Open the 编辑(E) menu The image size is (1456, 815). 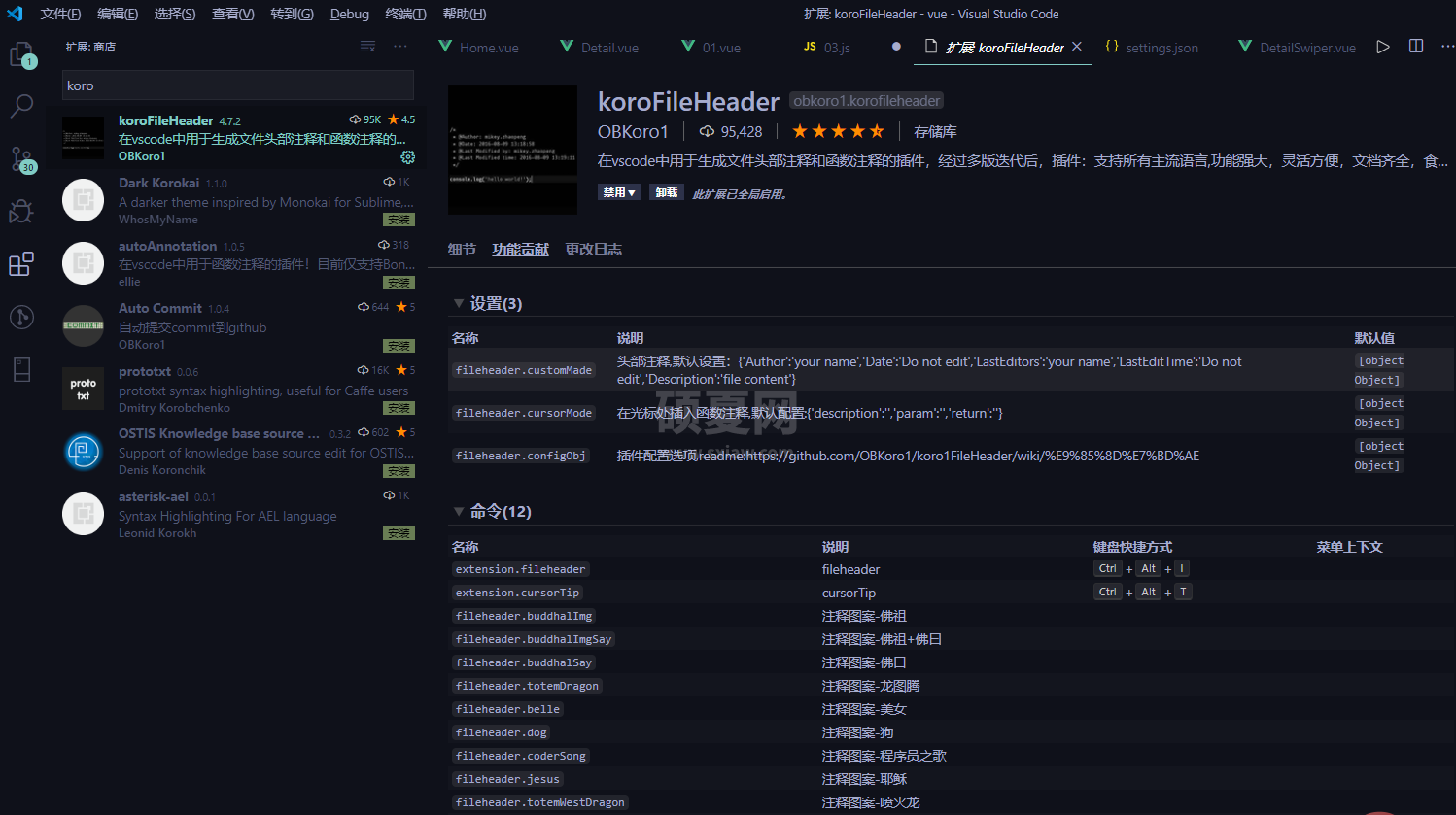pos(118,14)
